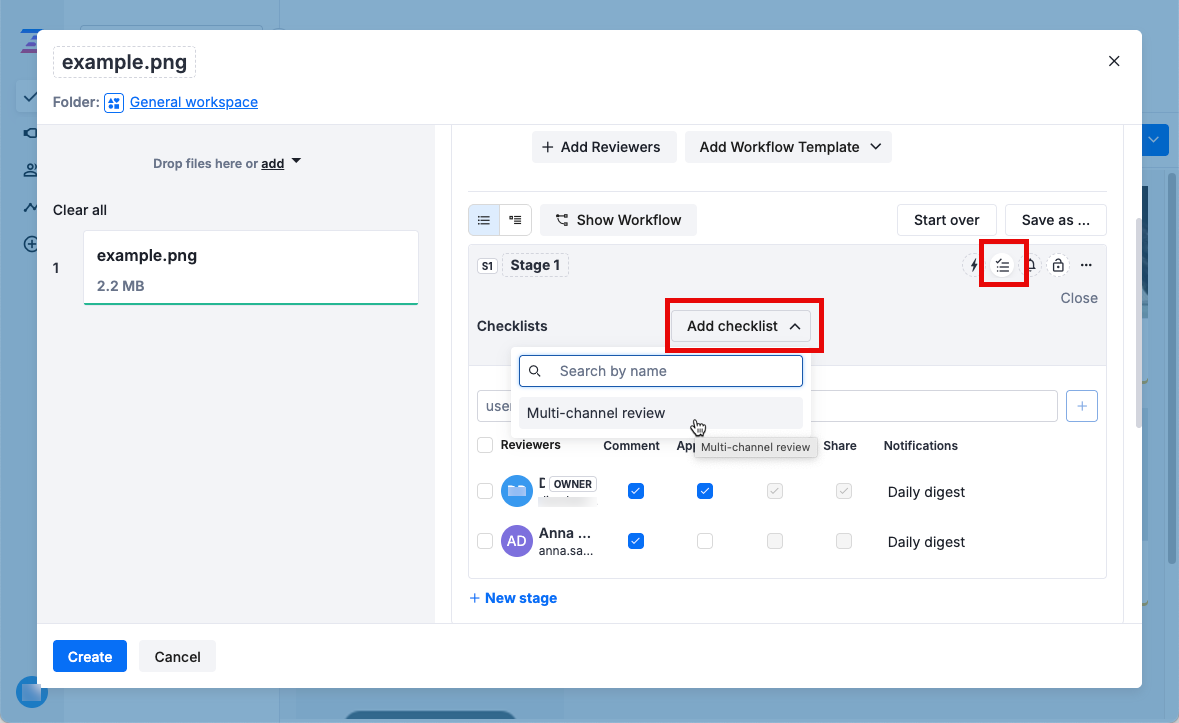Toggle select-all Reviewers checkbox

click(x=485, y=445)
